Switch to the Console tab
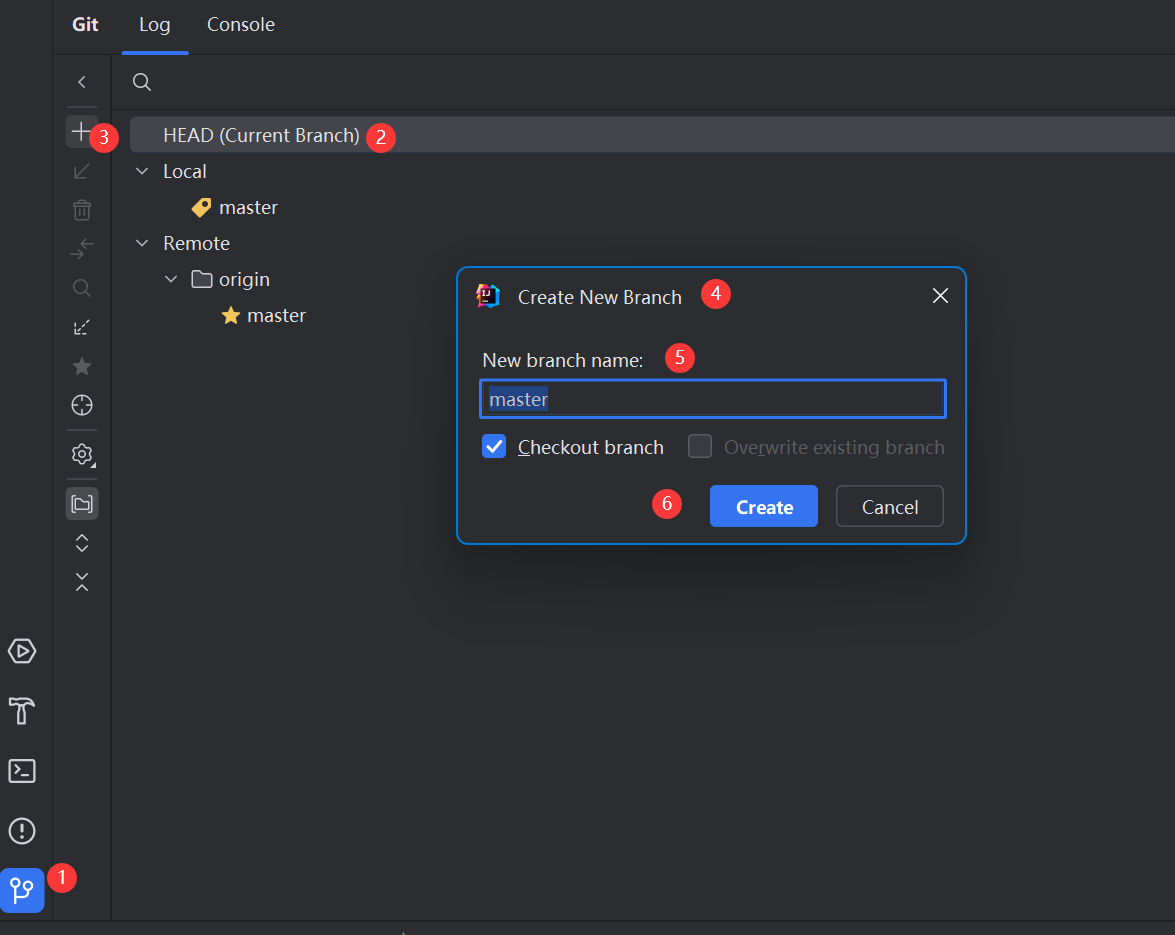The height and width of the screenshot is (935, 1175). (240, 25)
